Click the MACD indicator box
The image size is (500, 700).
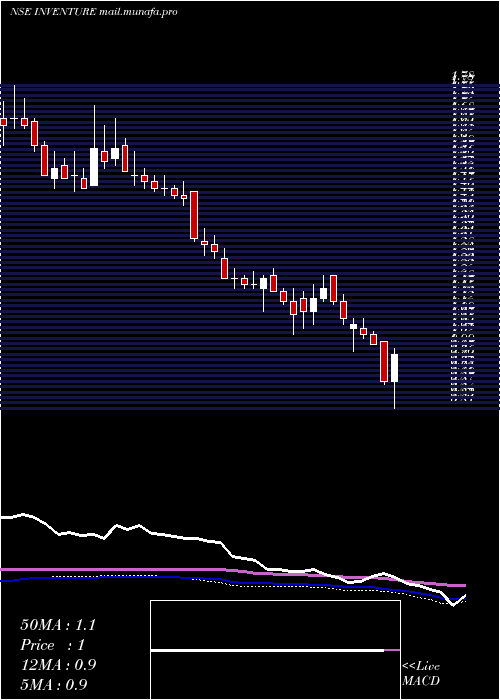(x=275, y=650)
